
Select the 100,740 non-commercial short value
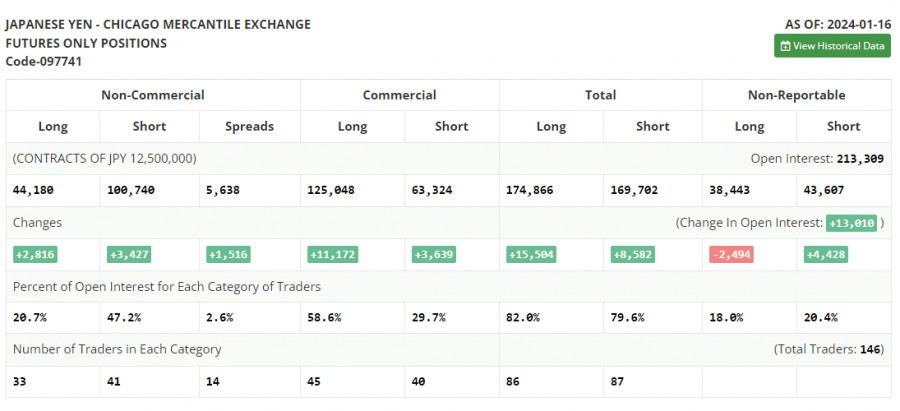tap(131, 190)
